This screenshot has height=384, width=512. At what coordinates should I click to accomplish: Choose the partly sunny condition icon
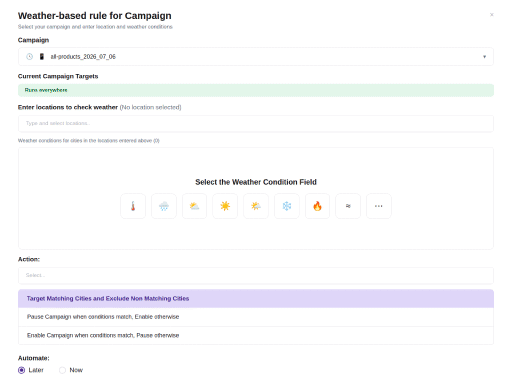coord(256,206)
